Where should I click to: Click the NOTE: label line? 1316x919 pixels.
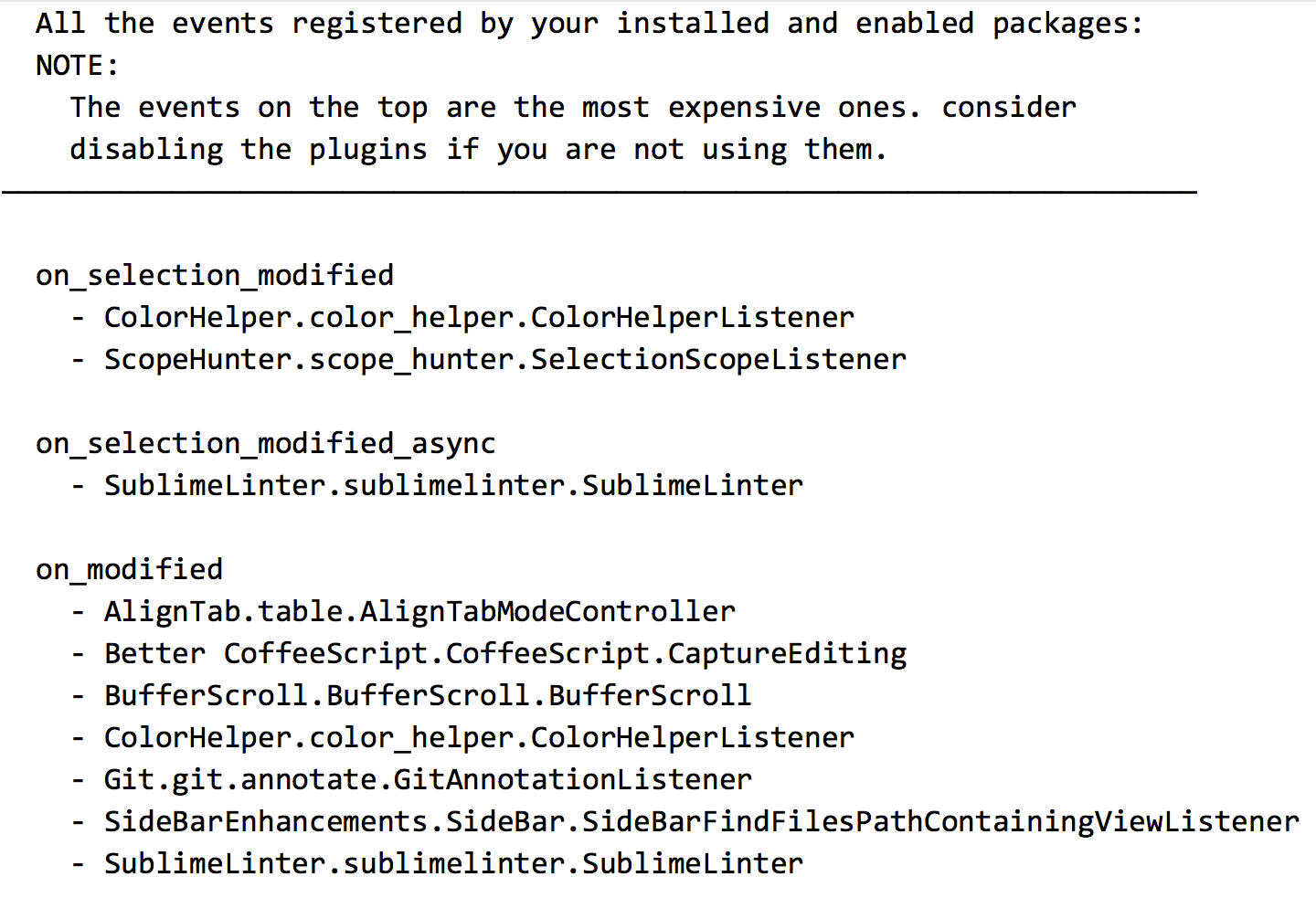click(78, 65)
